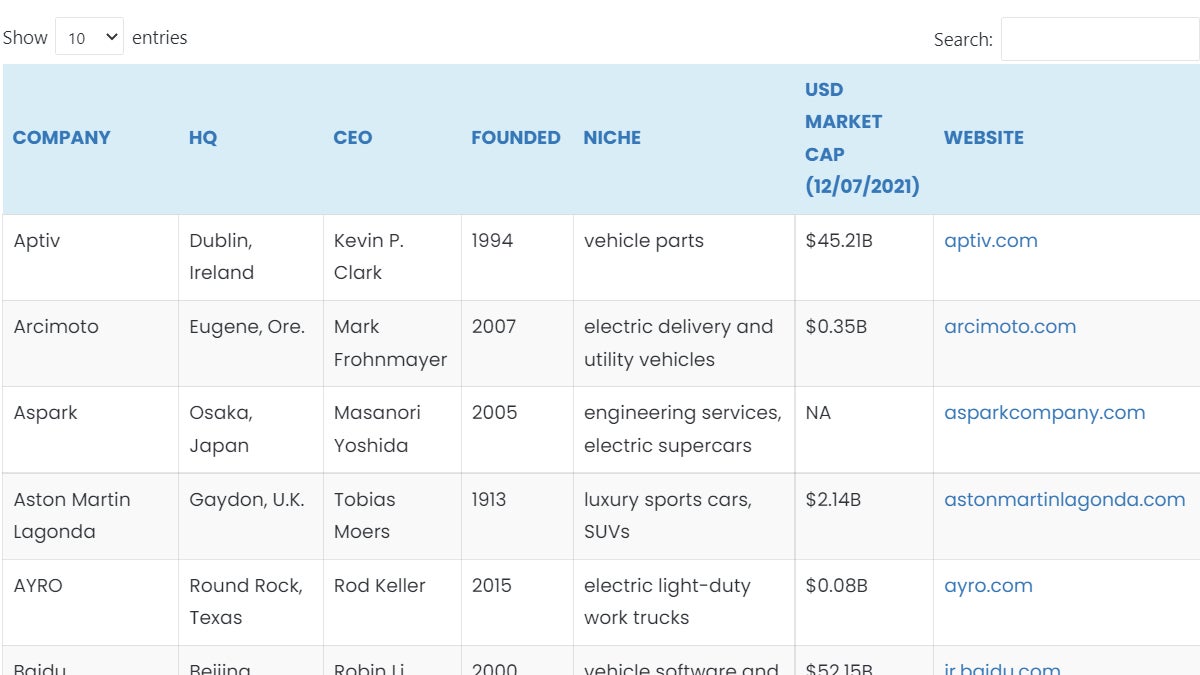The image size is (1200, 675).
Task: Click CEO name Kevin P. Clark
Action: point(369,257)
